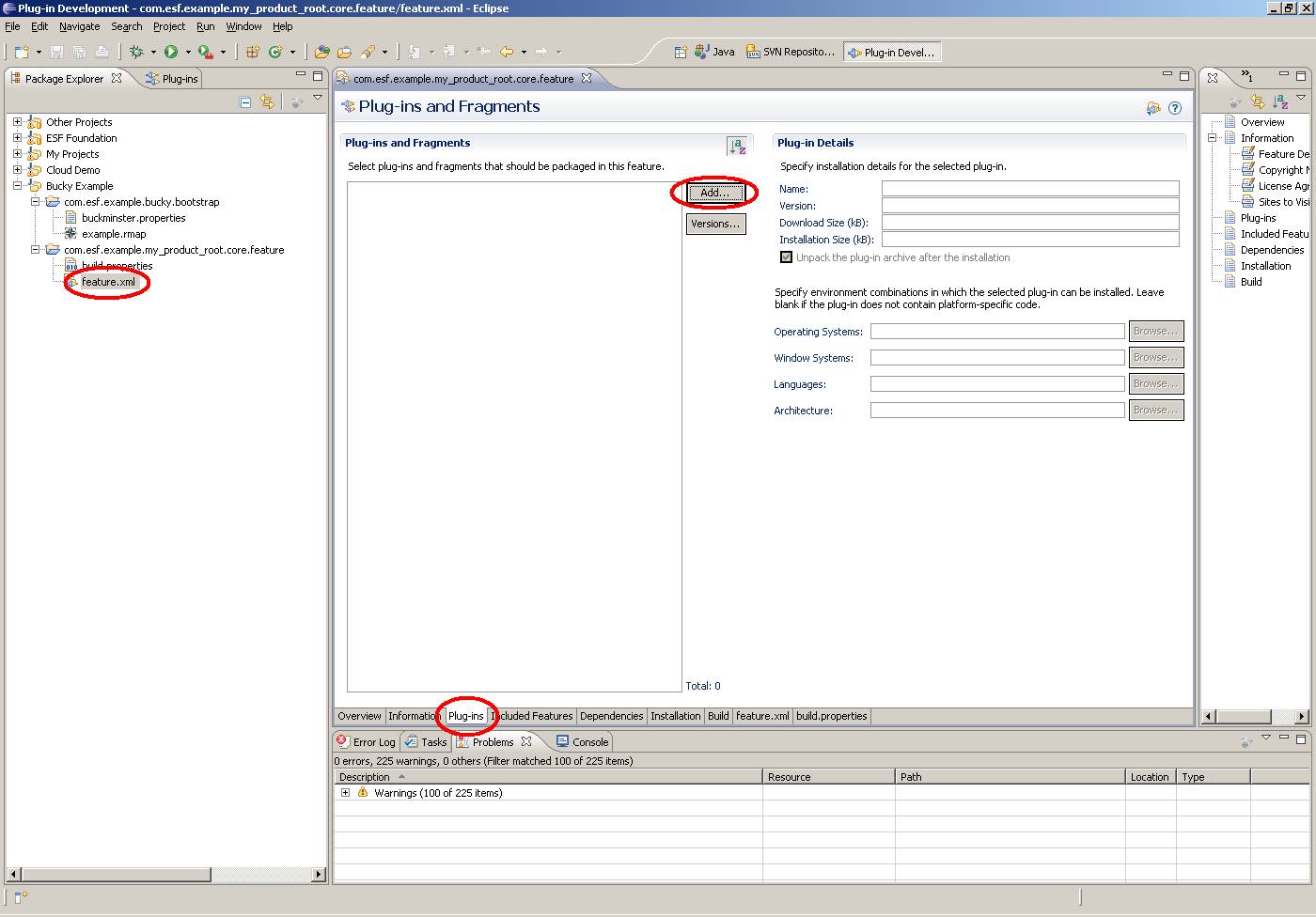This screenshot has width=1316, height=917.
Task: Click the Print toolbar icon
Action: click(x=102, y=52)
